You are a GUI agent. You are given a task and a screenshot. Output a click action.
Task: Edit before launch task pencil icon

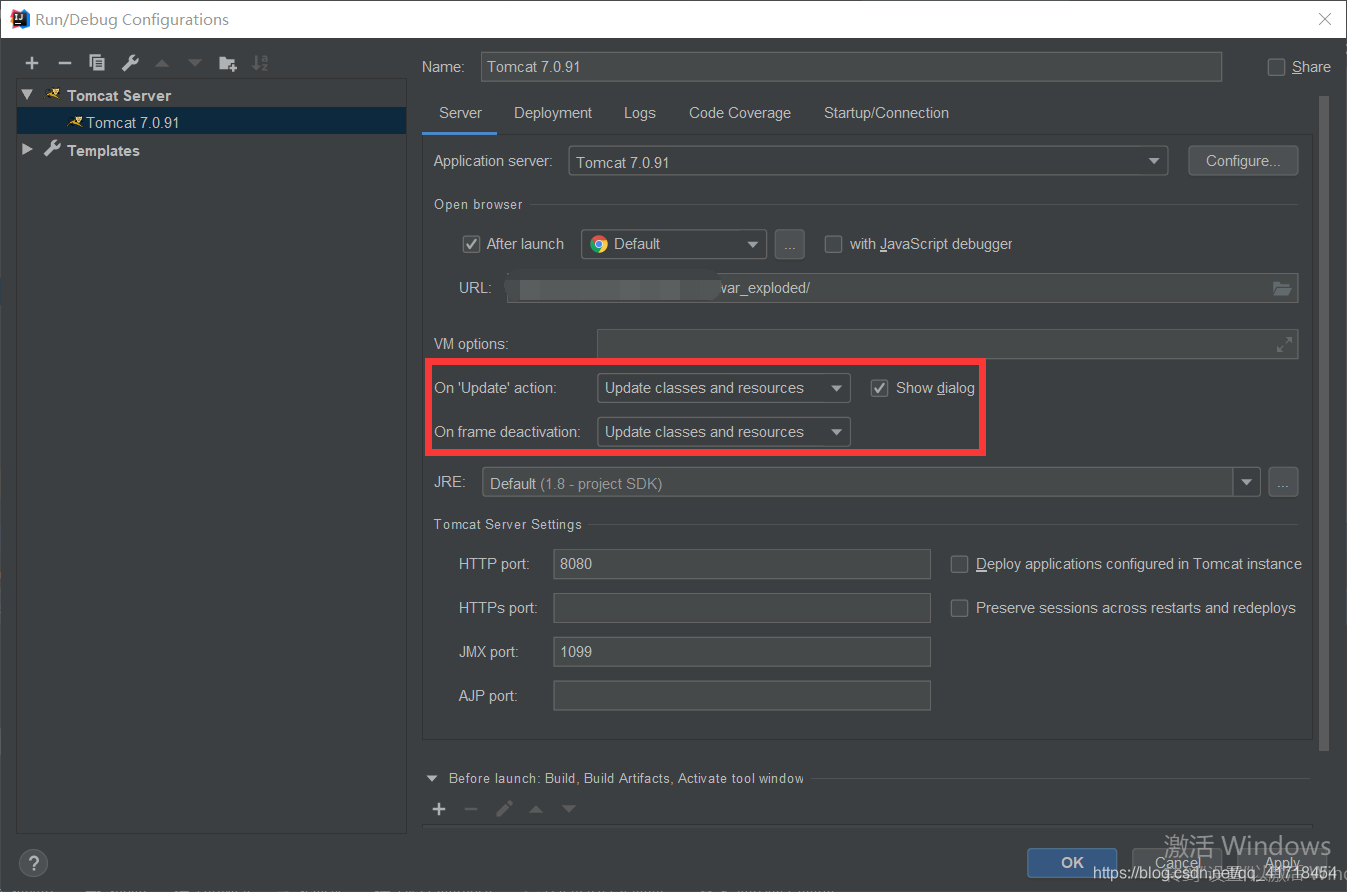[x=504, y=808]
